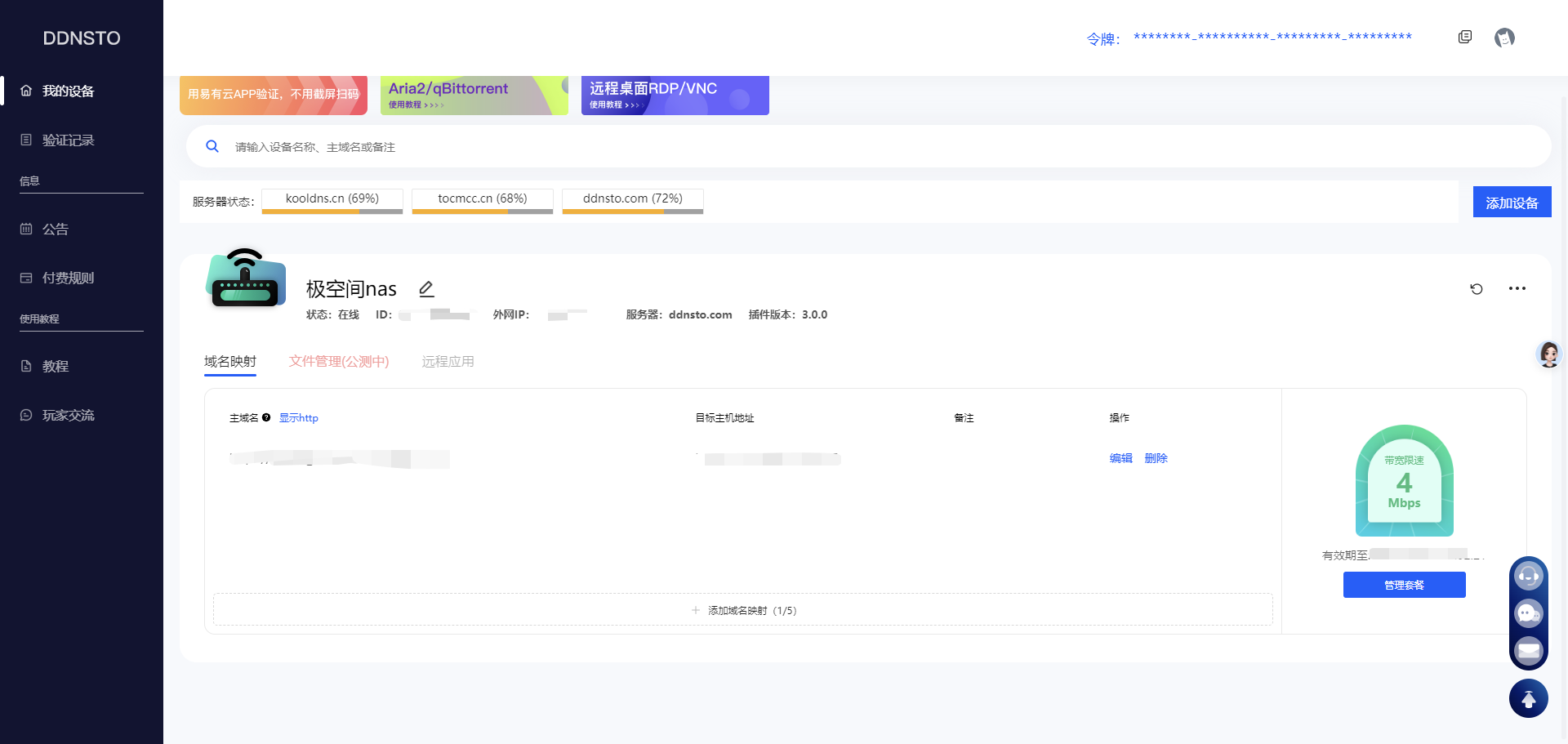Screen dimensions: 1568x744
Task: Click 编辑 for the domain mapping
Action: (x=1120, y=458)
